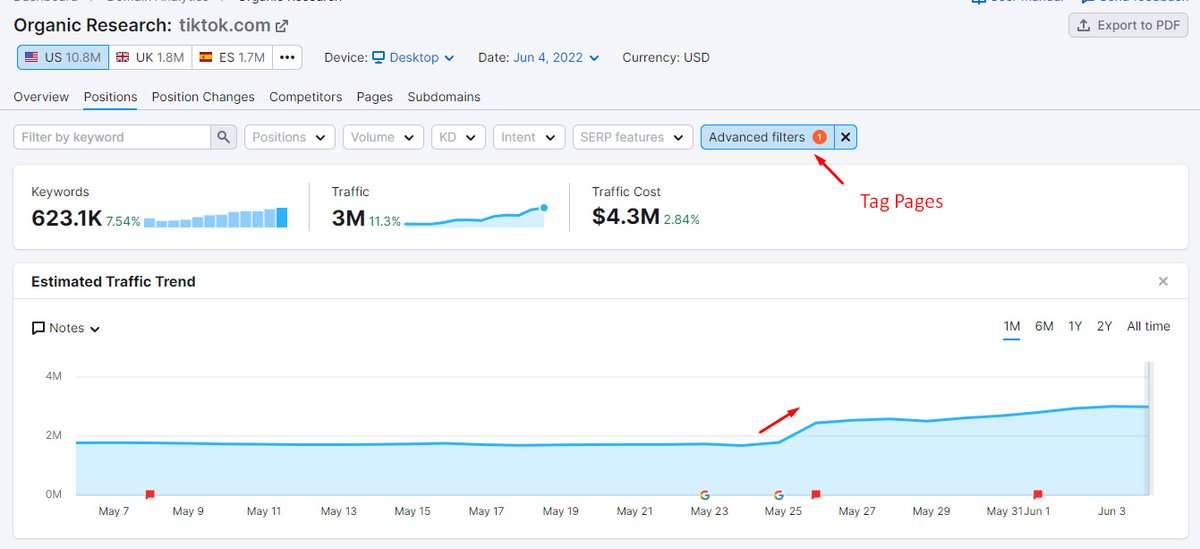Image resolution: width=1200 pixels, height=549 pixels.
Task: Select the US 10.8M database
Action: pyautogui.click(x=62, y=58)
